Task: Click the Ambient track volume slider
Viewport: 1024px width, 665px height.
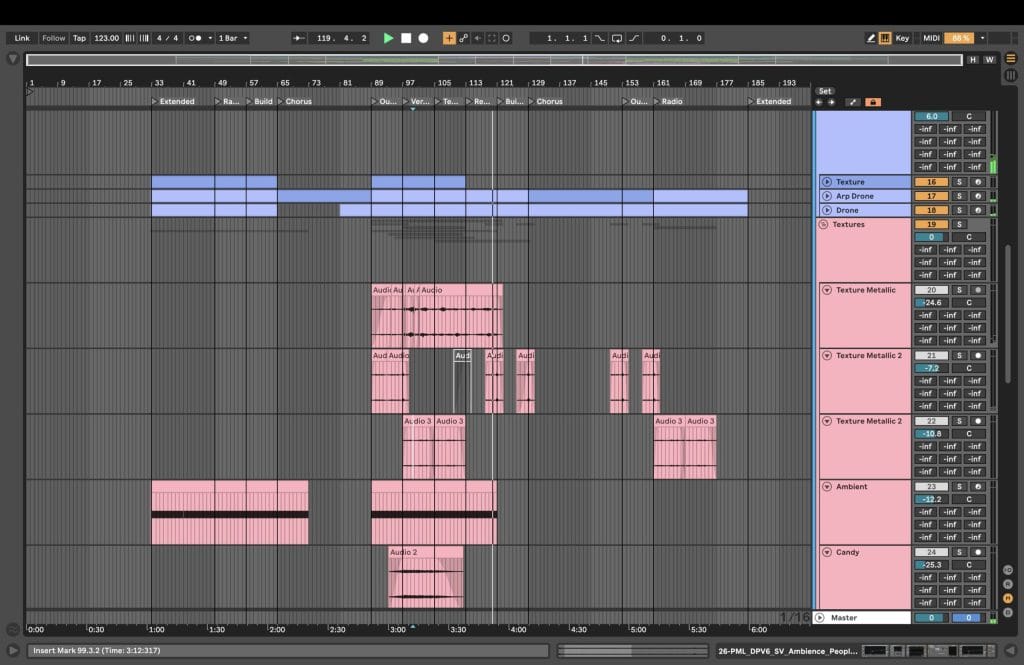Action: [x=931, y=499]
